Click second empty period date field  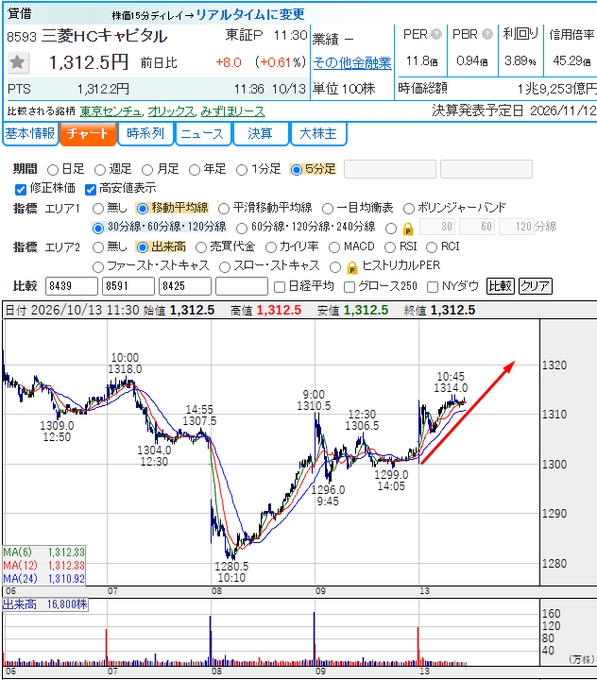coord(486,169)
